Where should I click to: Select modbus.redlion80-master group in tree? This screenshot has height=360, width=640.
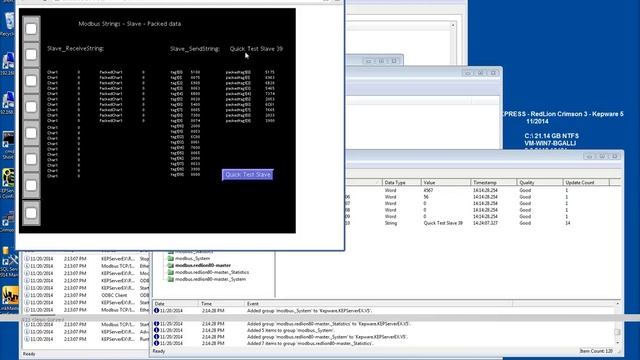pyautogui.click(x=203, y=265)
